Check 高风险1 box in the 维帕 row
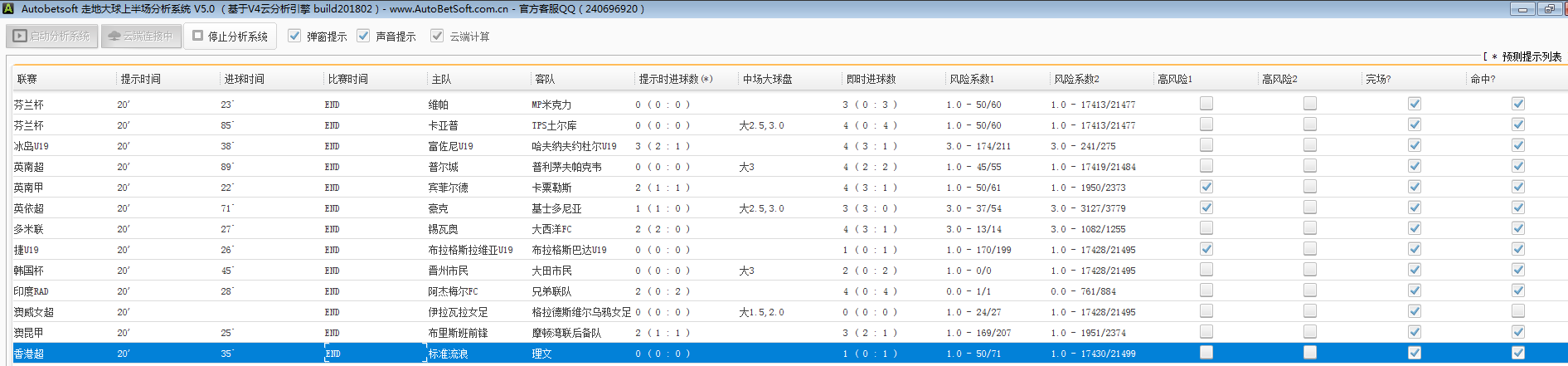Screen dimensions: 1568x366 coord(1206,104)
